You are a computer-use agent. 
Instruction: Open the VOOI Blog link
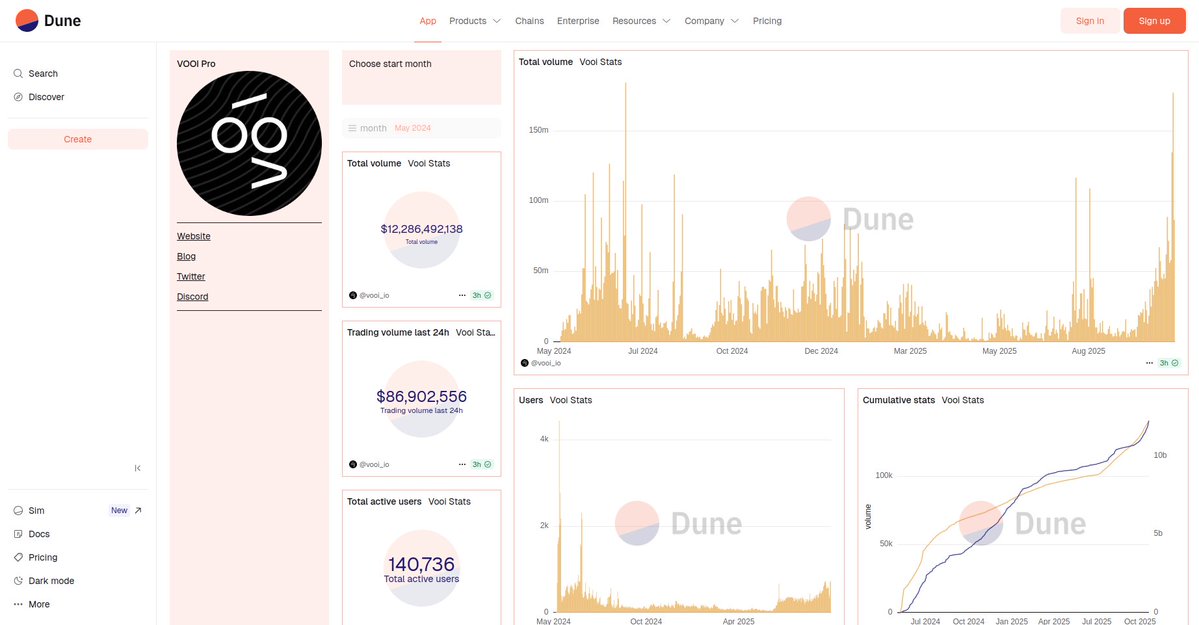[x=187, y=256]
